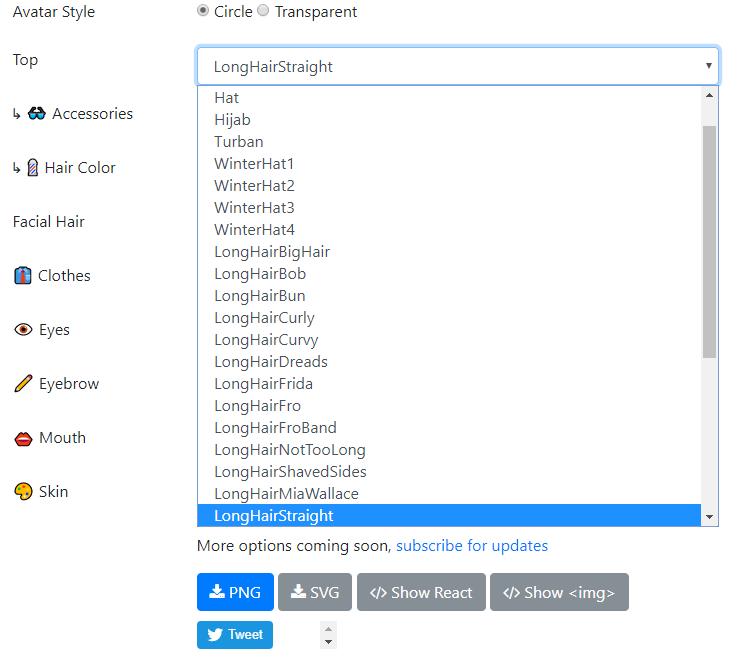This screenshot has width=742, height=660.
Task: Select the Transparent avatar style
Action: [264, 11]
